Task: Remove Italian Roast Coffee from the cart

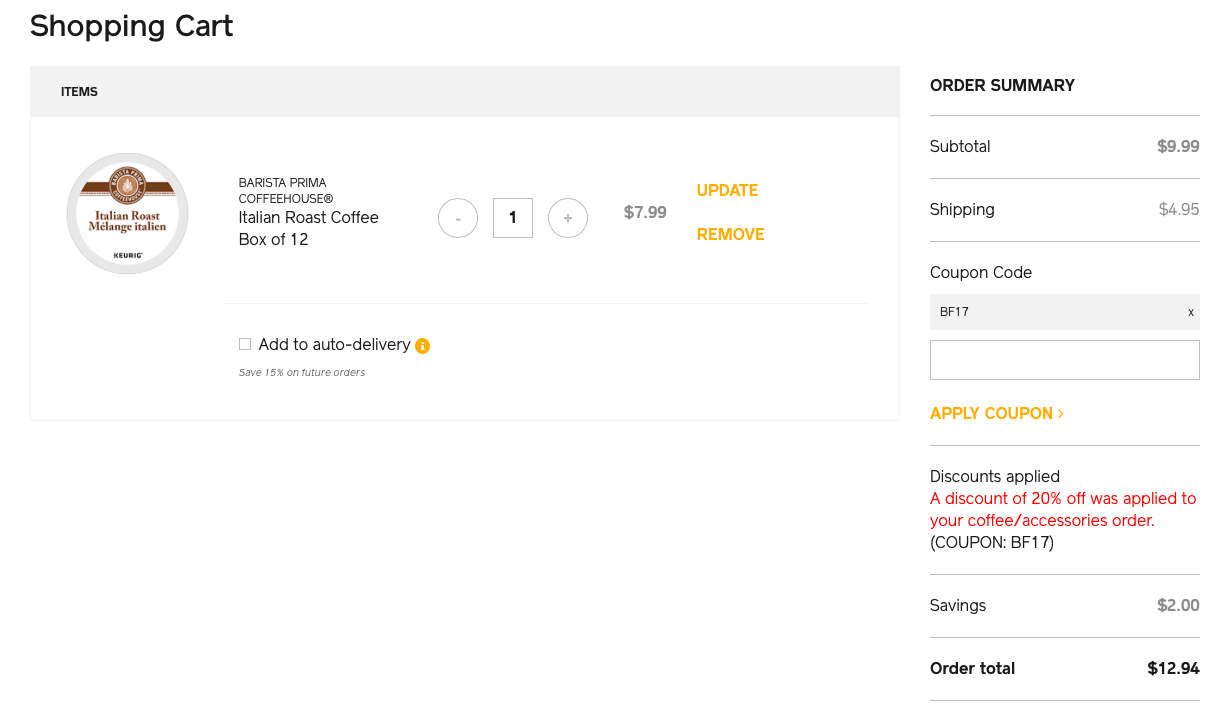Action: click(730, 234)
